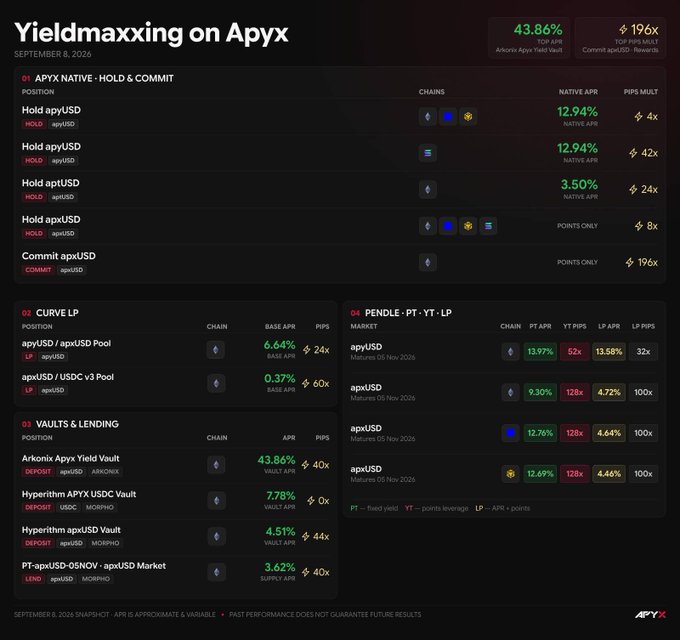Click the 4.64% LP APR badge
Screen dimensions: 680x640
pyautogui.click(x=609, y=433)
